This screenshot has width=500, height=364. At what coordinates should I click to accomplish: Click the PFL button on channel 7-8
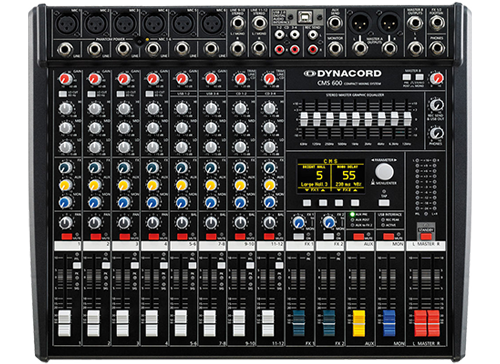[221, 265]
